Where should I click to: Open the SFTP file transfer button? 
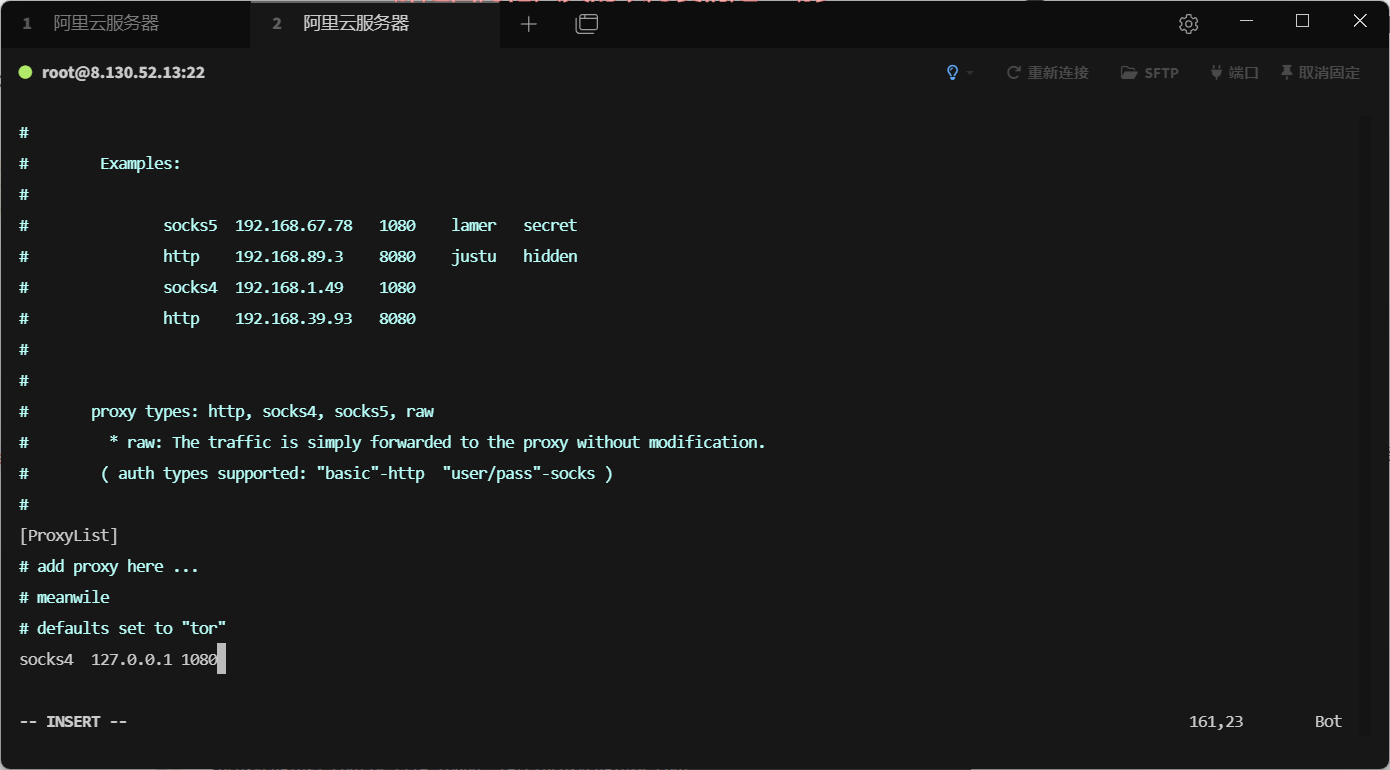(1150, 73)
